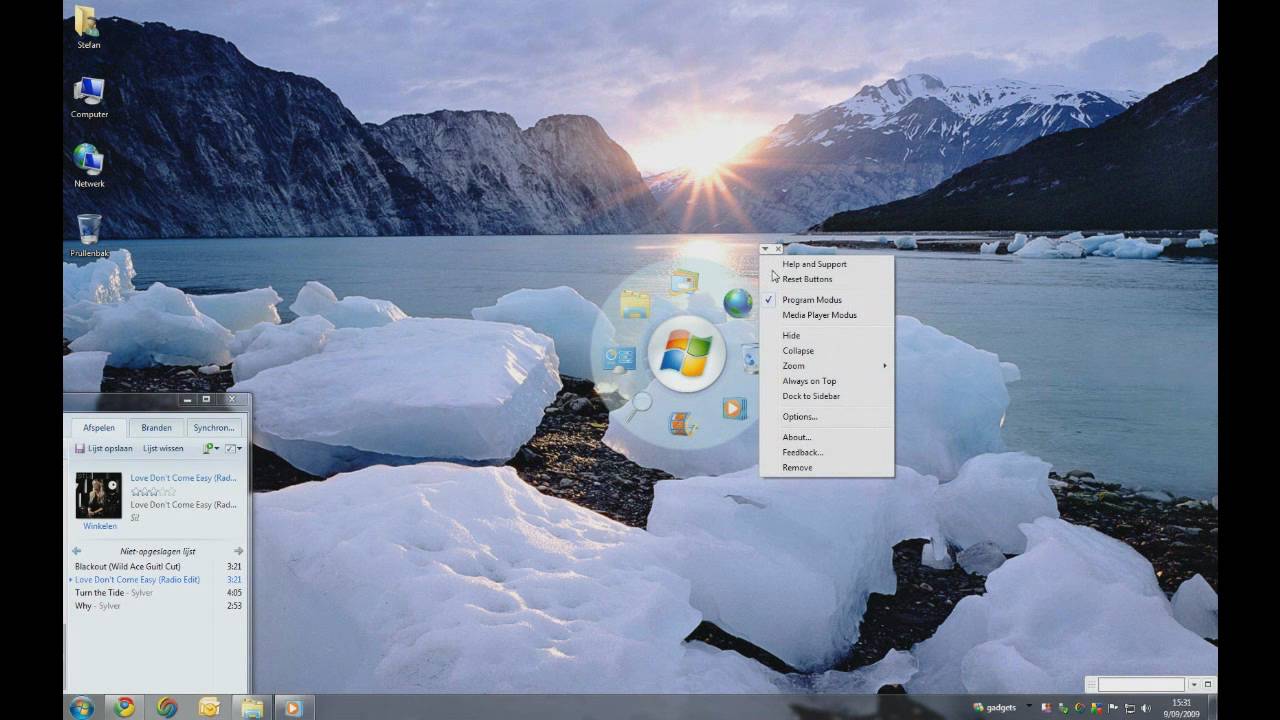The height and width of the screenshot is (720, 1280).
Task: Open the dropdown arrow on the floating input bar
Action: point(1193,685)
